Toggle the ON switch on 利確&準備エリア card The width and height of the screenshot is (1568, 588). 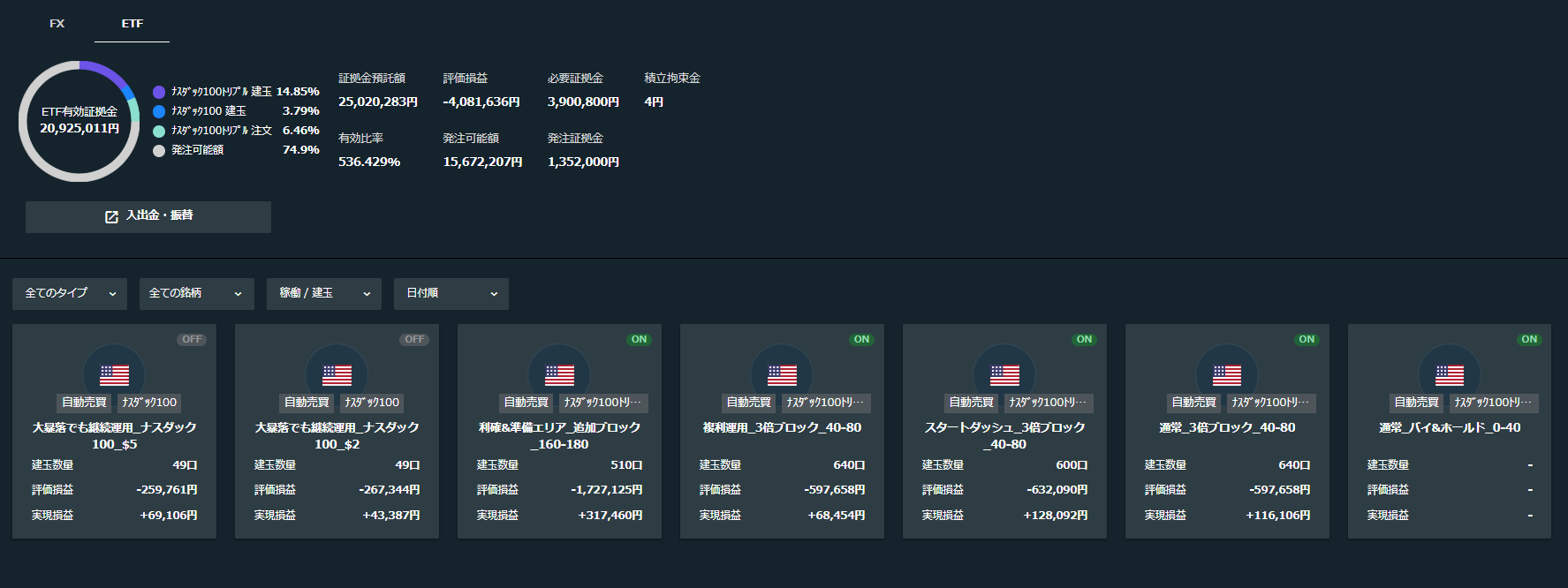(639, 340)
